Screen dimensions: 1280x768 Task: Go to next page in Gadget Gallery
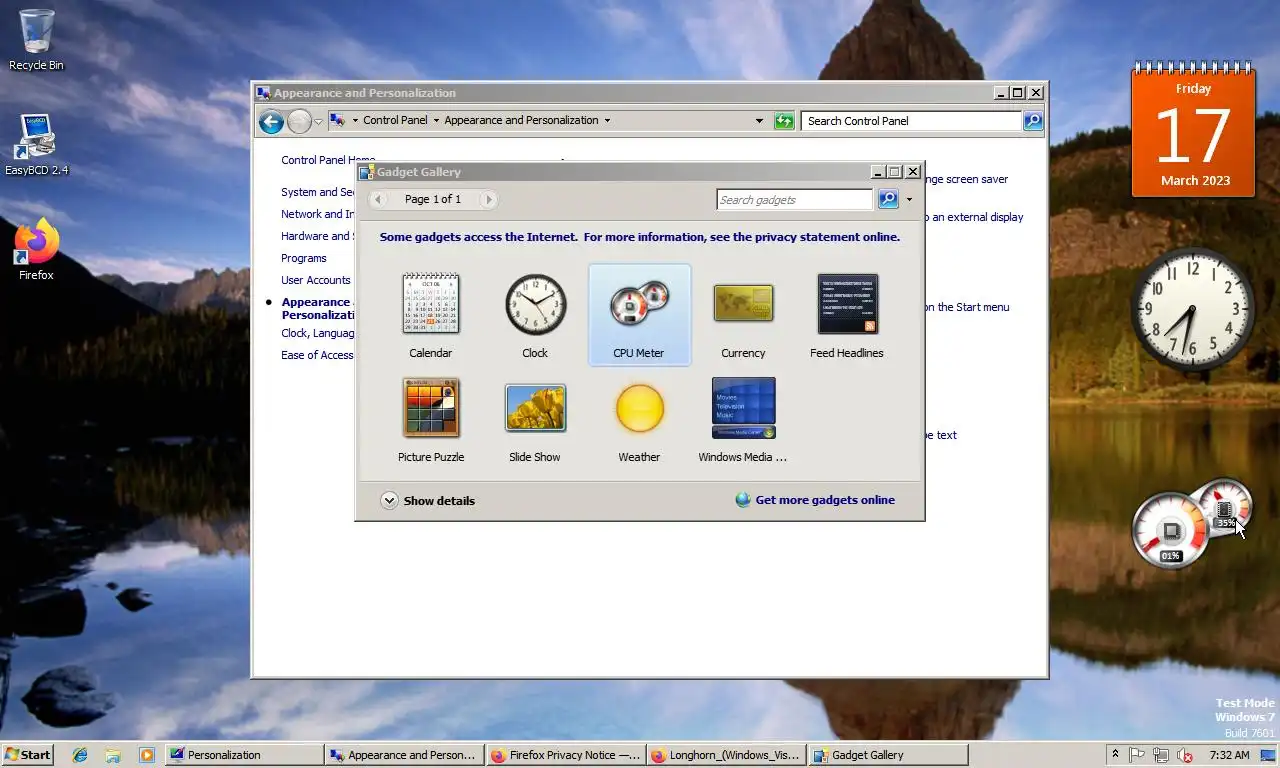488,199
